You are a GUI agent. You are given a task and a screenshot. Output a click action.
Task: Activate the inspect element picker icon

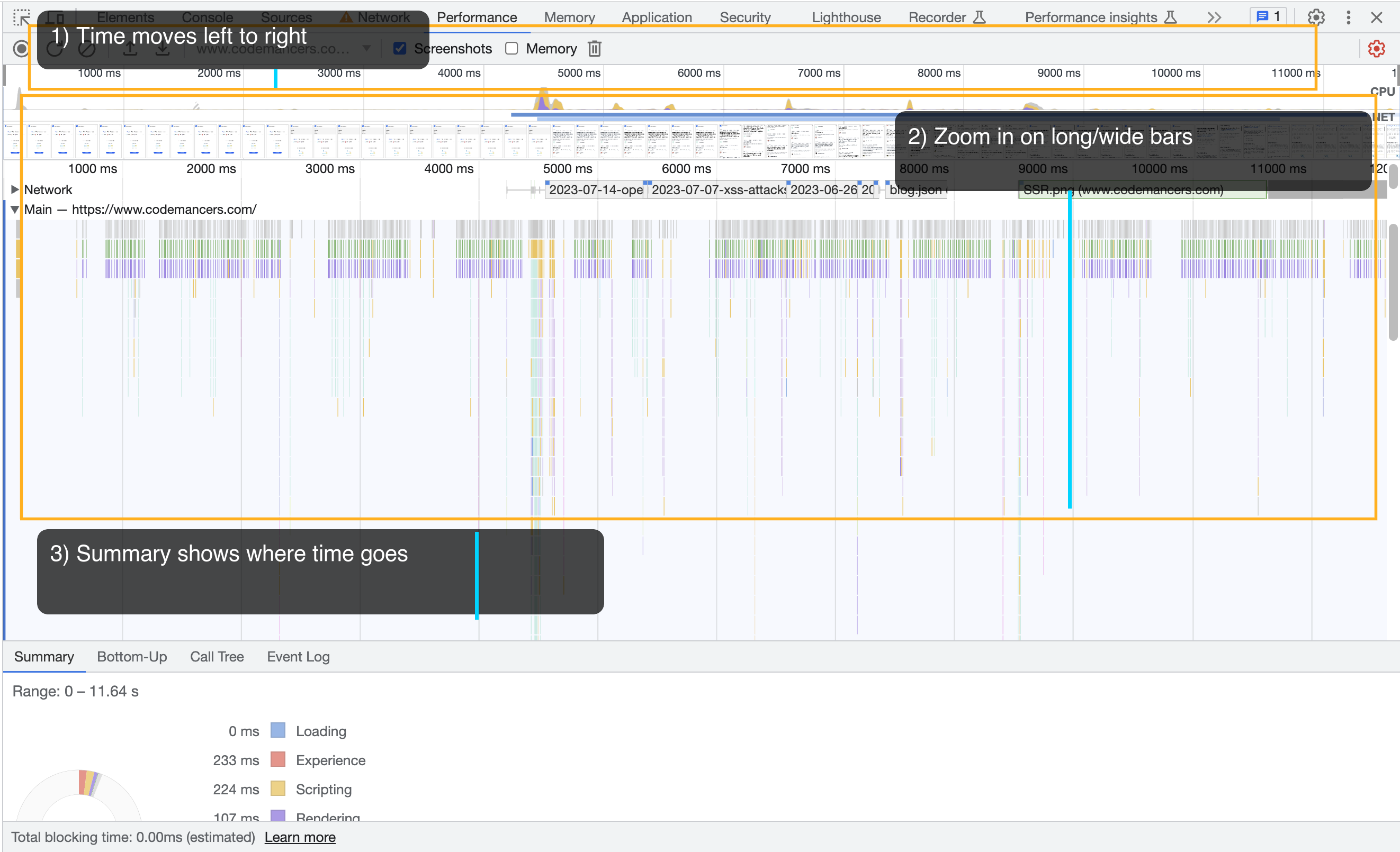[x=21, y=17]
